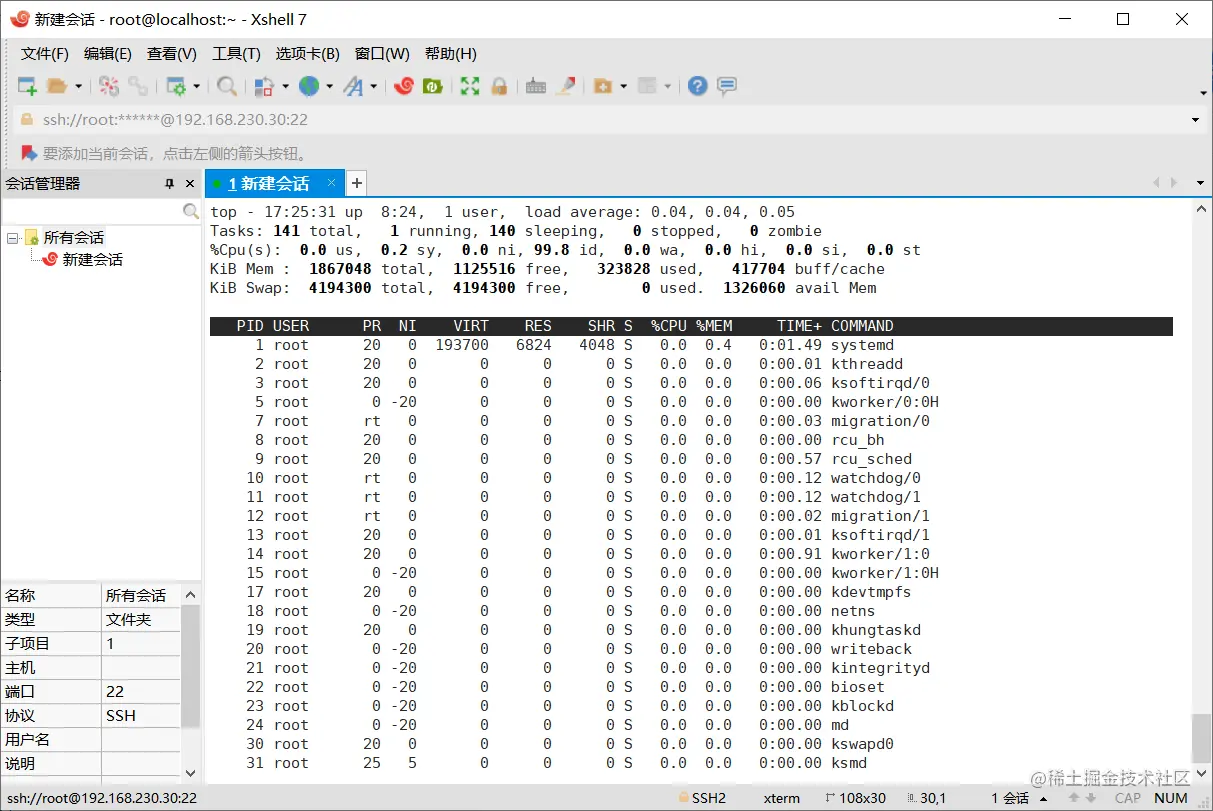Click the status bar up triangle icon
This screenshot has width=1213, height=811.
tap(1043, 798)
